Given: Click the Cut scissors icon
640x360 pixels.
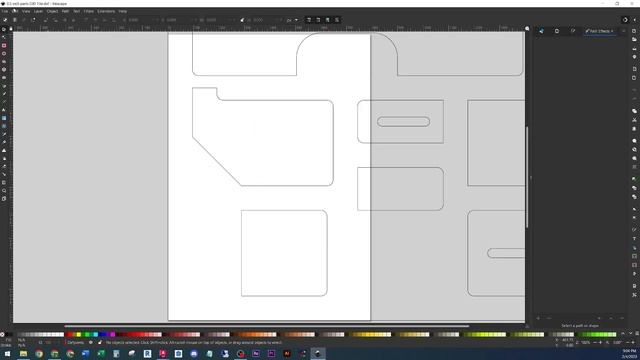Looking at the screenshot, I should (634, 120).
